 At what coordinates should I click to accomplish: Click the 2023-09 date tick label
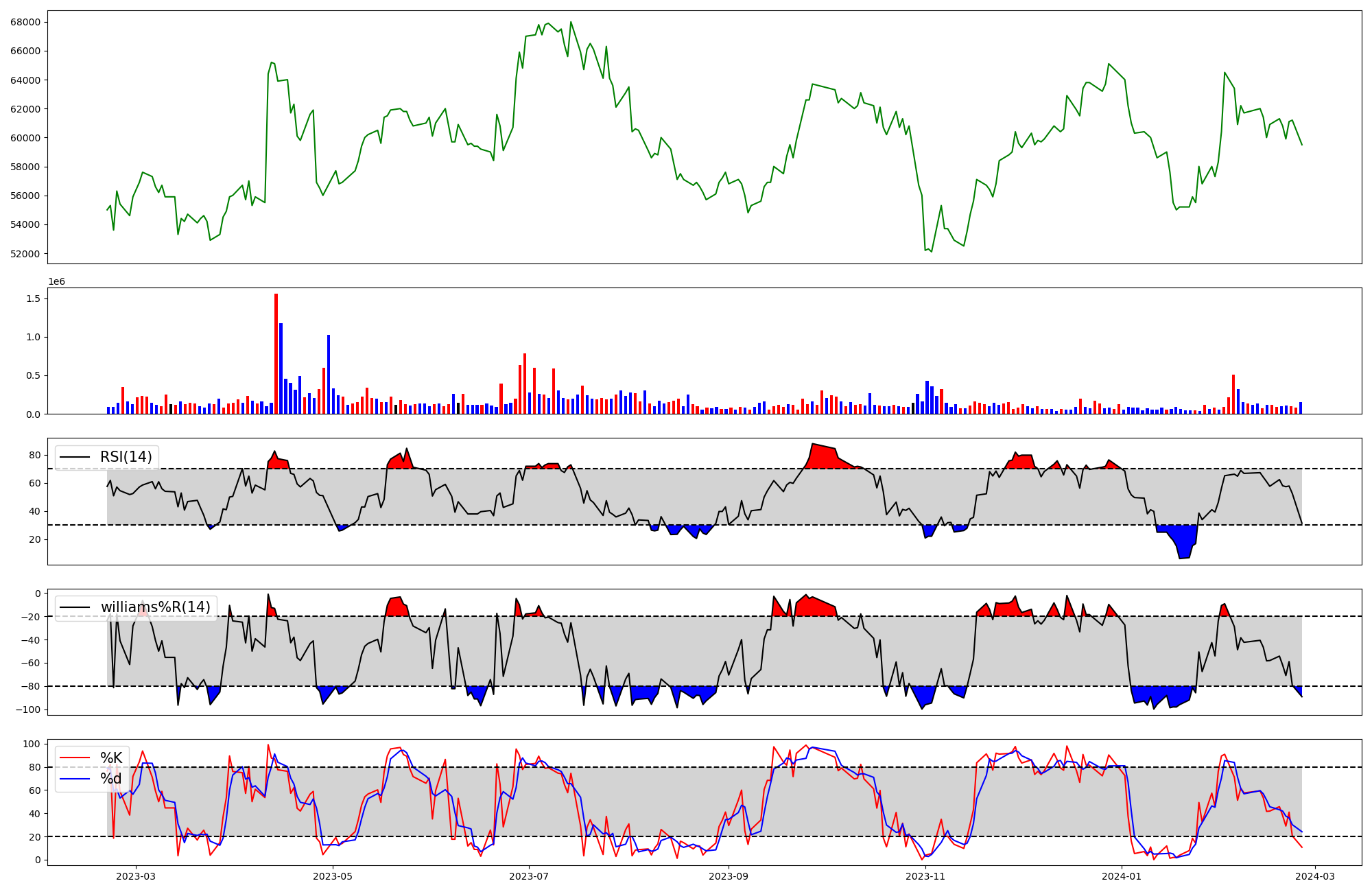click(x=729, y=876)
